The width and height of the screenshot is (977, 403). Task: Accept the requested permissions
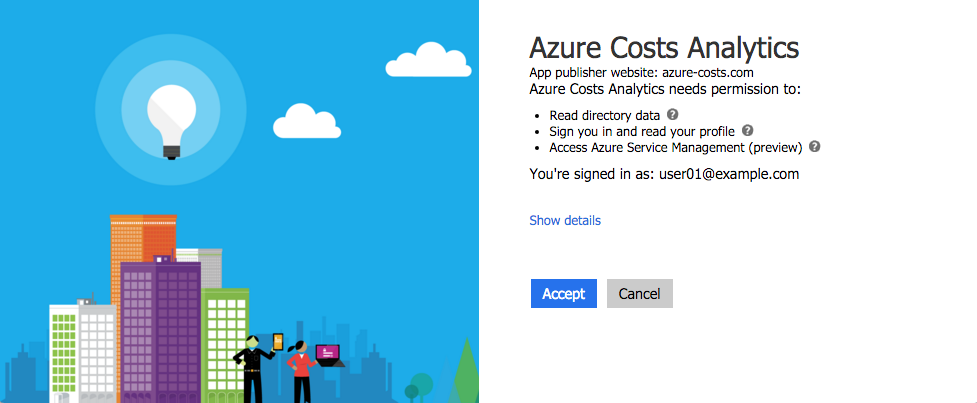(x=564, y=293)
